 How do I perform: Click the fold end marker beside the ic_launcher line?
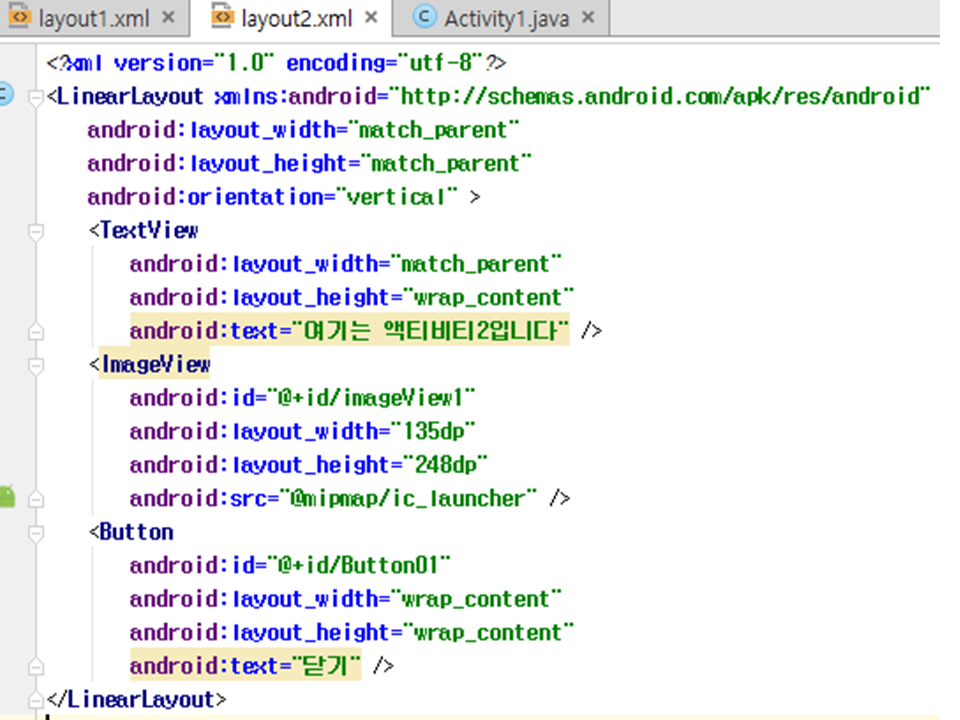pyautogui.click(x=37, y=498)
